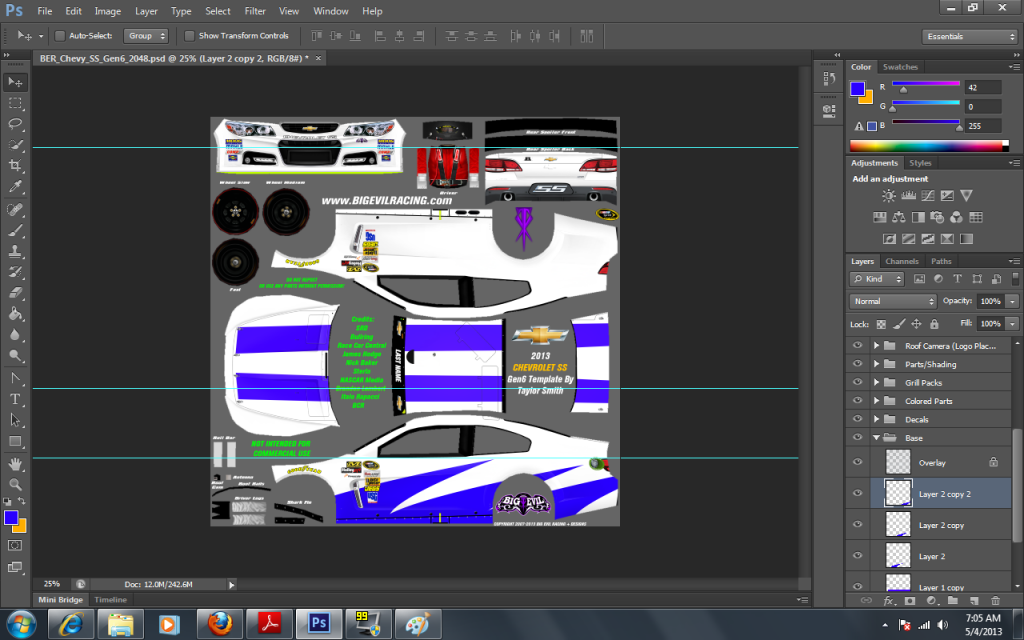1024x640 pixels.
Task: Select the Lasso tool
Action: pos(15,124)
